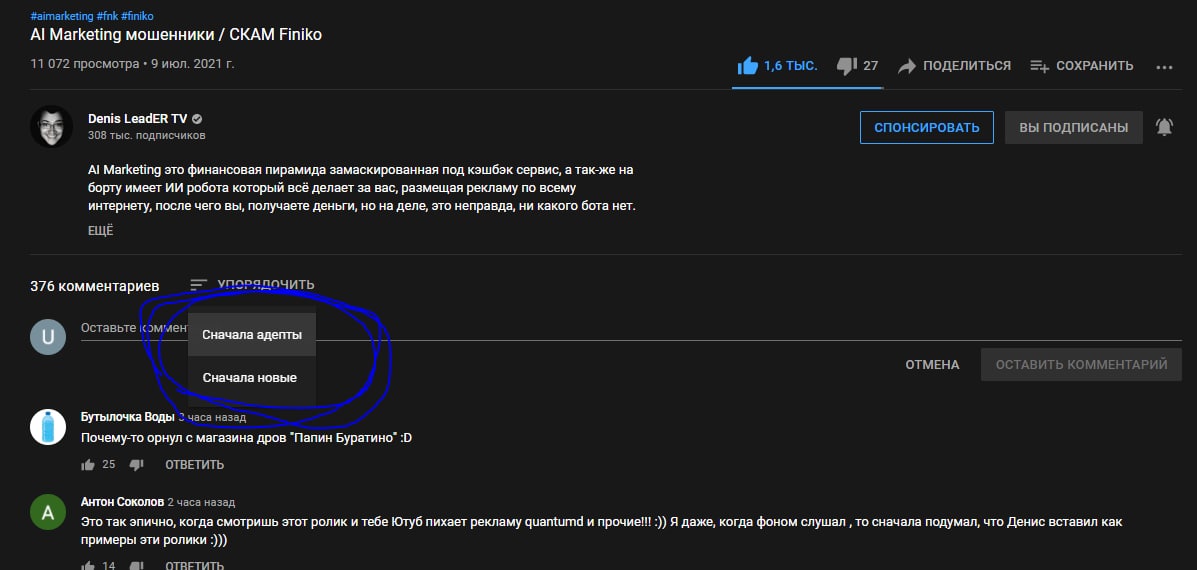Click '2 часа назад' comment timestamp
1197x570 pixels.
[x=202, y=502]
